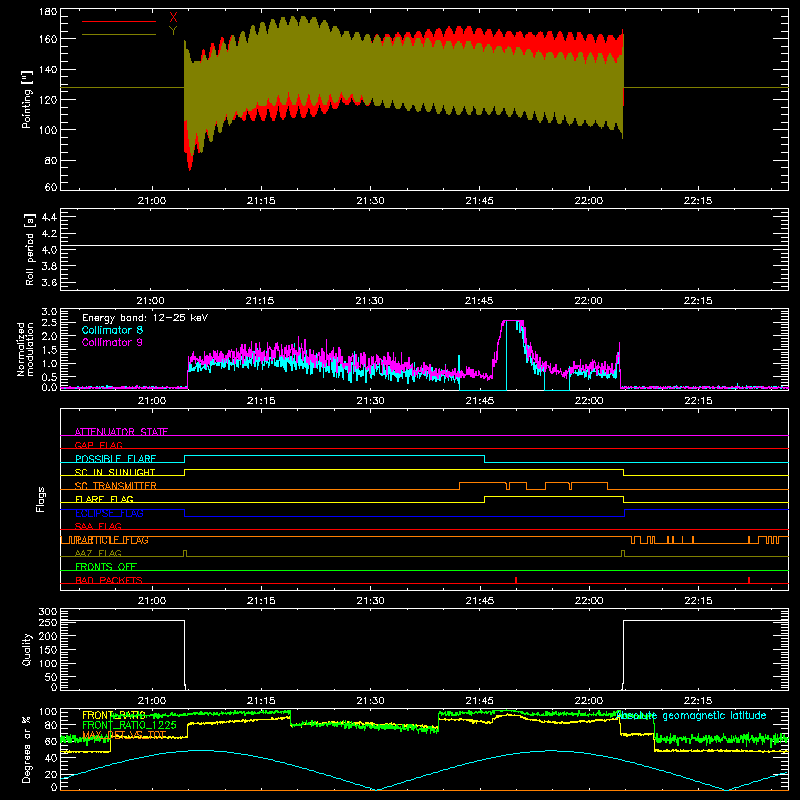Click the MAX_DET_VS_TOT legend entry
Viewport: 800px width, 800px height.
[x=124, y=735]
